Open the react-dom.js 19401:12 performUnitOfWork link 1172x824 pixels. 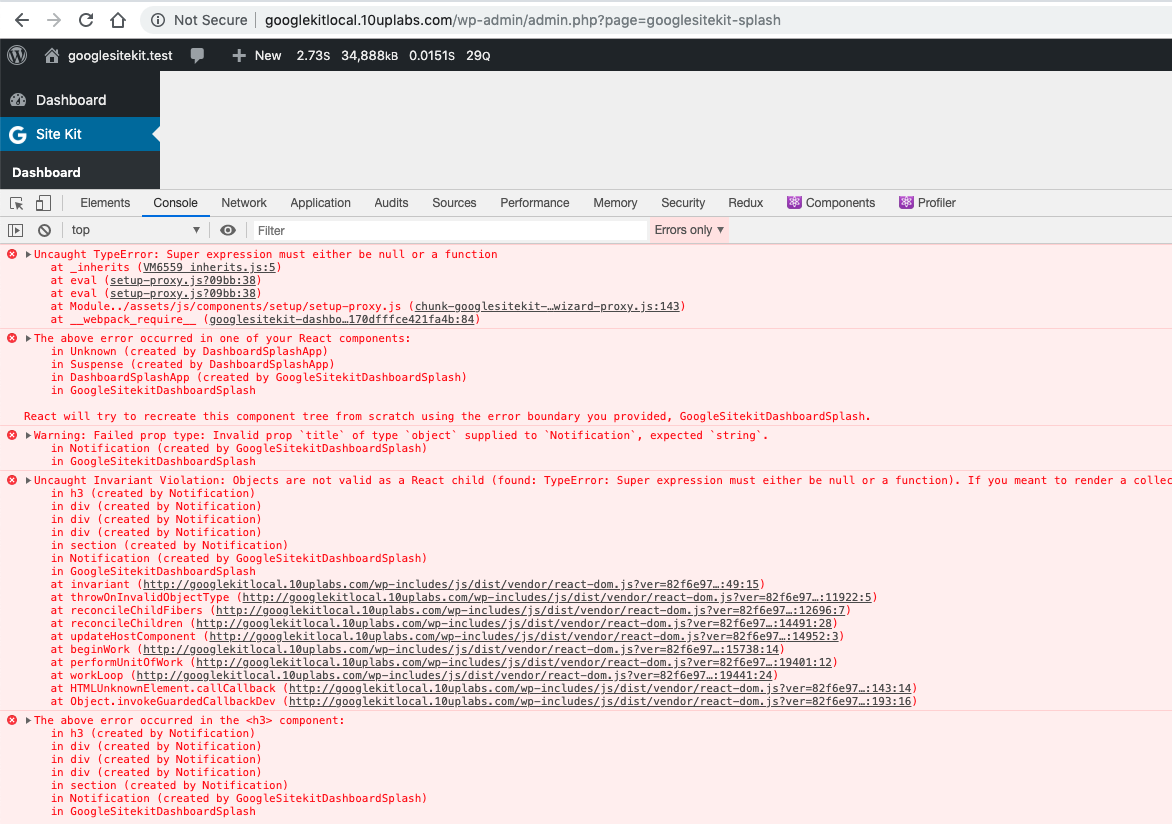point(513,662)
